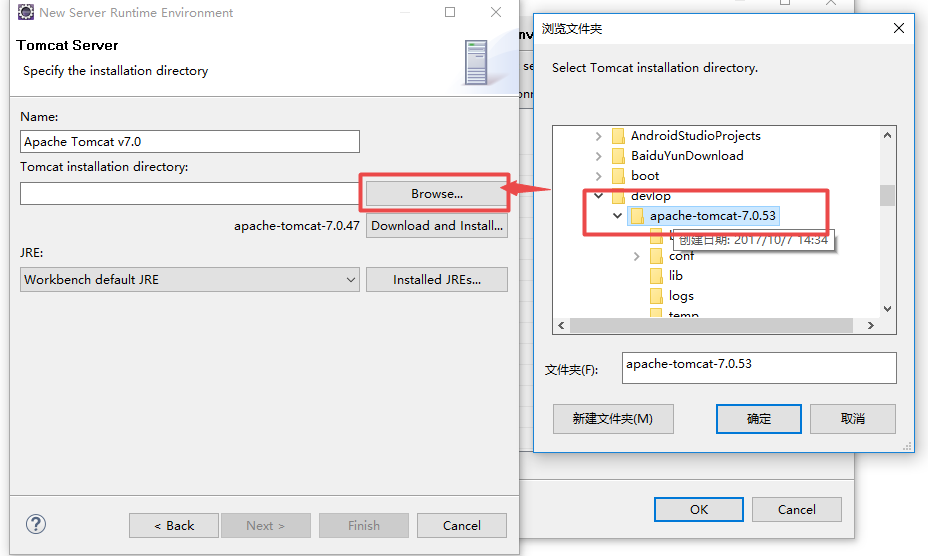Click the Browse... button
928x556 pixels.
coord(437,194)
